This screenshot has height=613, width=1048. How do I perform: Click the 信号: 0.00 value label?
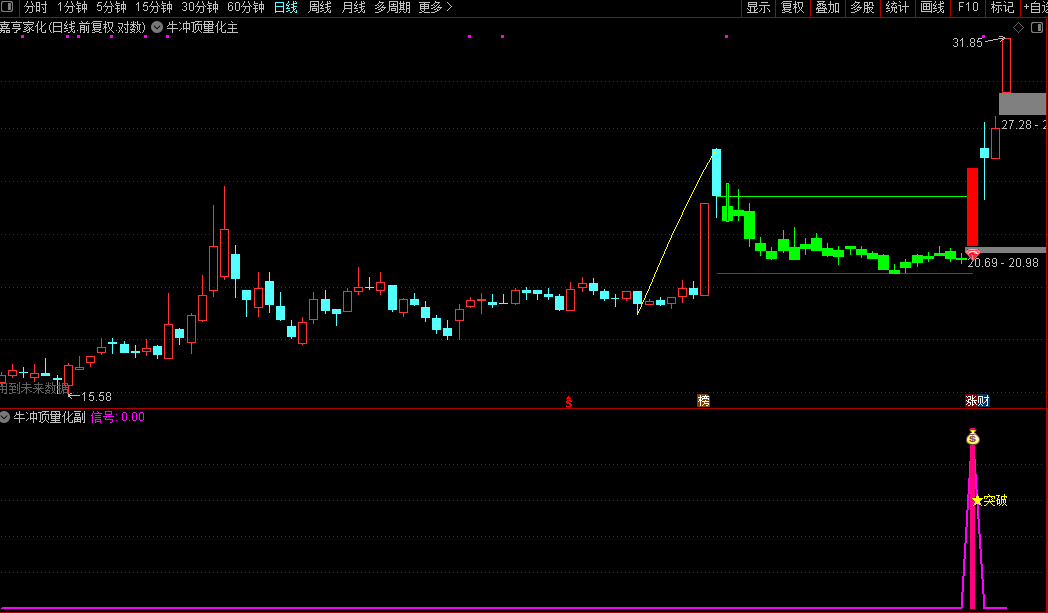tap(118, 417)
